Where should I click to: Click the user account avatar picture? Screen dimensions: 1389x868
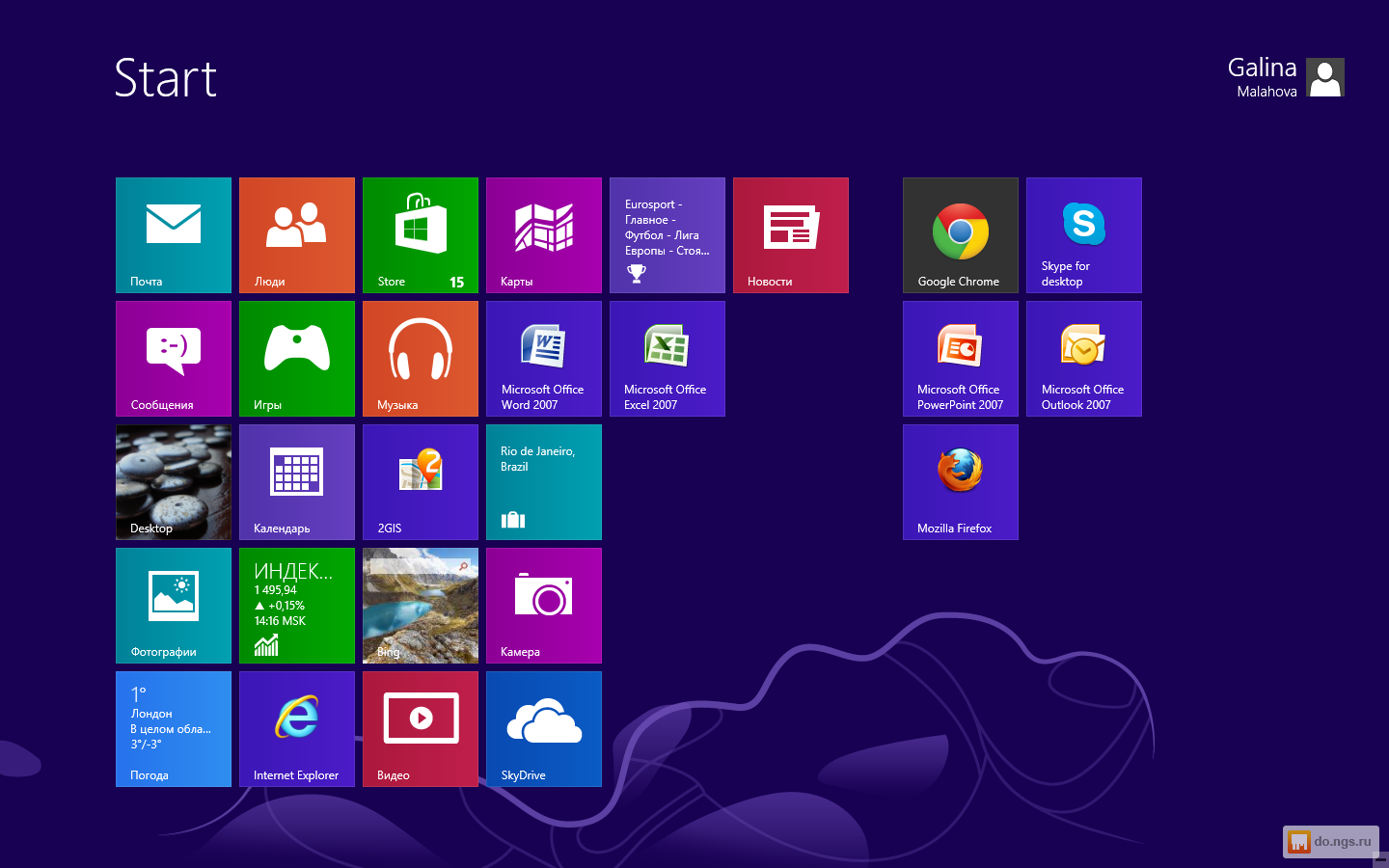click(x=1325, y=77)
